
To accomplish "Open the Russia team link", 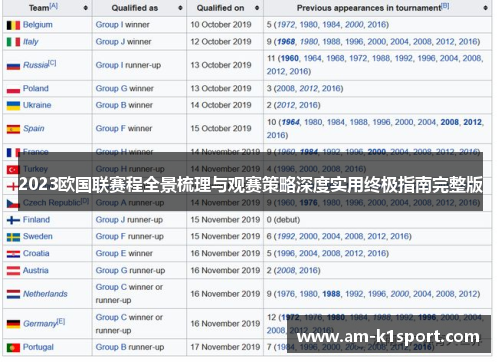I will [x=36, y=65].
